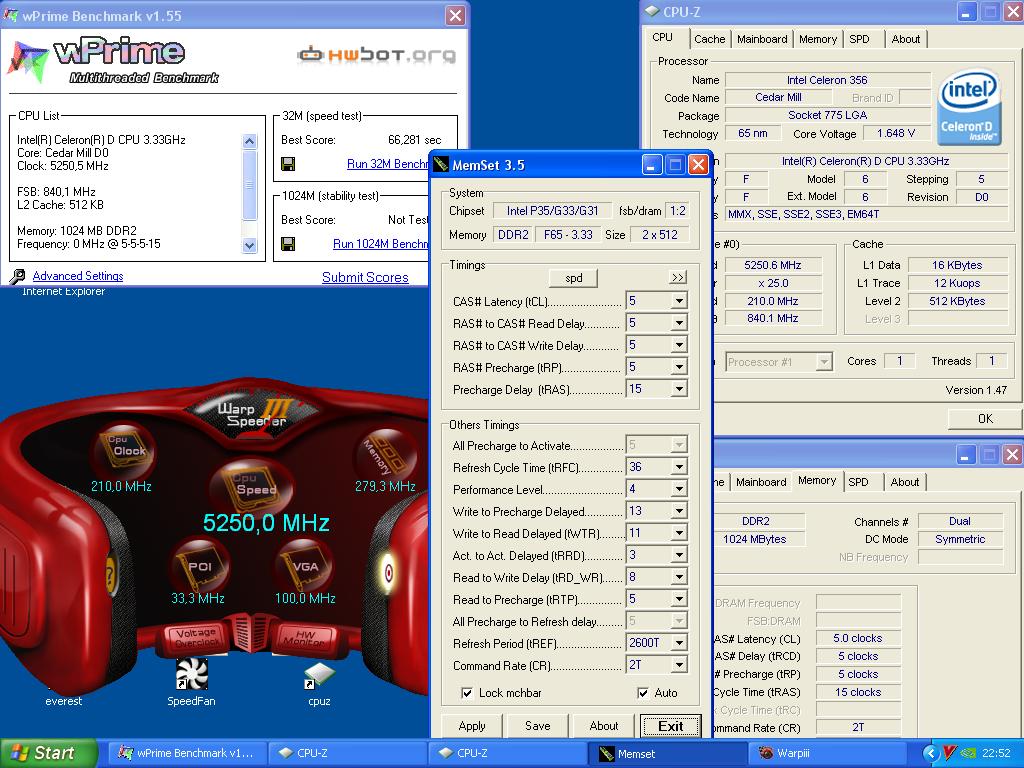
Task: Switch to Memory tab in top CPU-Z window
Action: pyautogui.click(x=818, y=39)
